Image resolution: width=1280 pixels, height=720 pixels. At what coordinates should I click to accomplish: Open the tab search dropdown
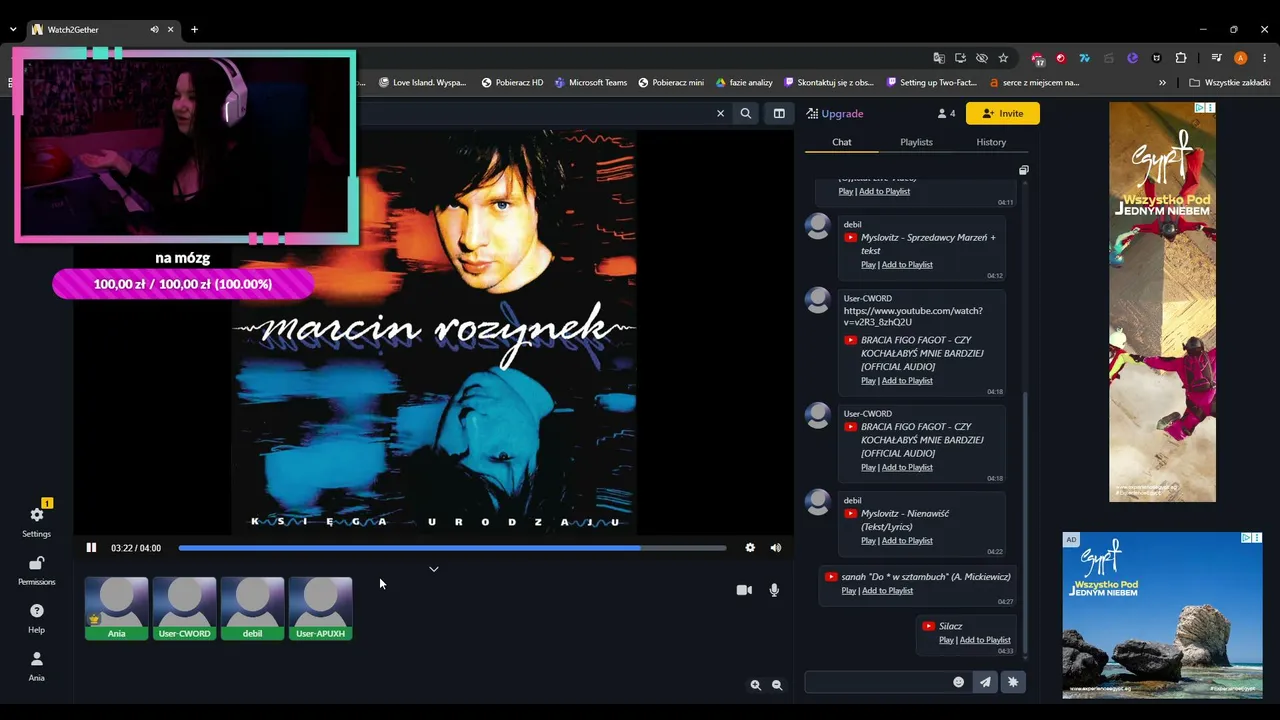12,30
